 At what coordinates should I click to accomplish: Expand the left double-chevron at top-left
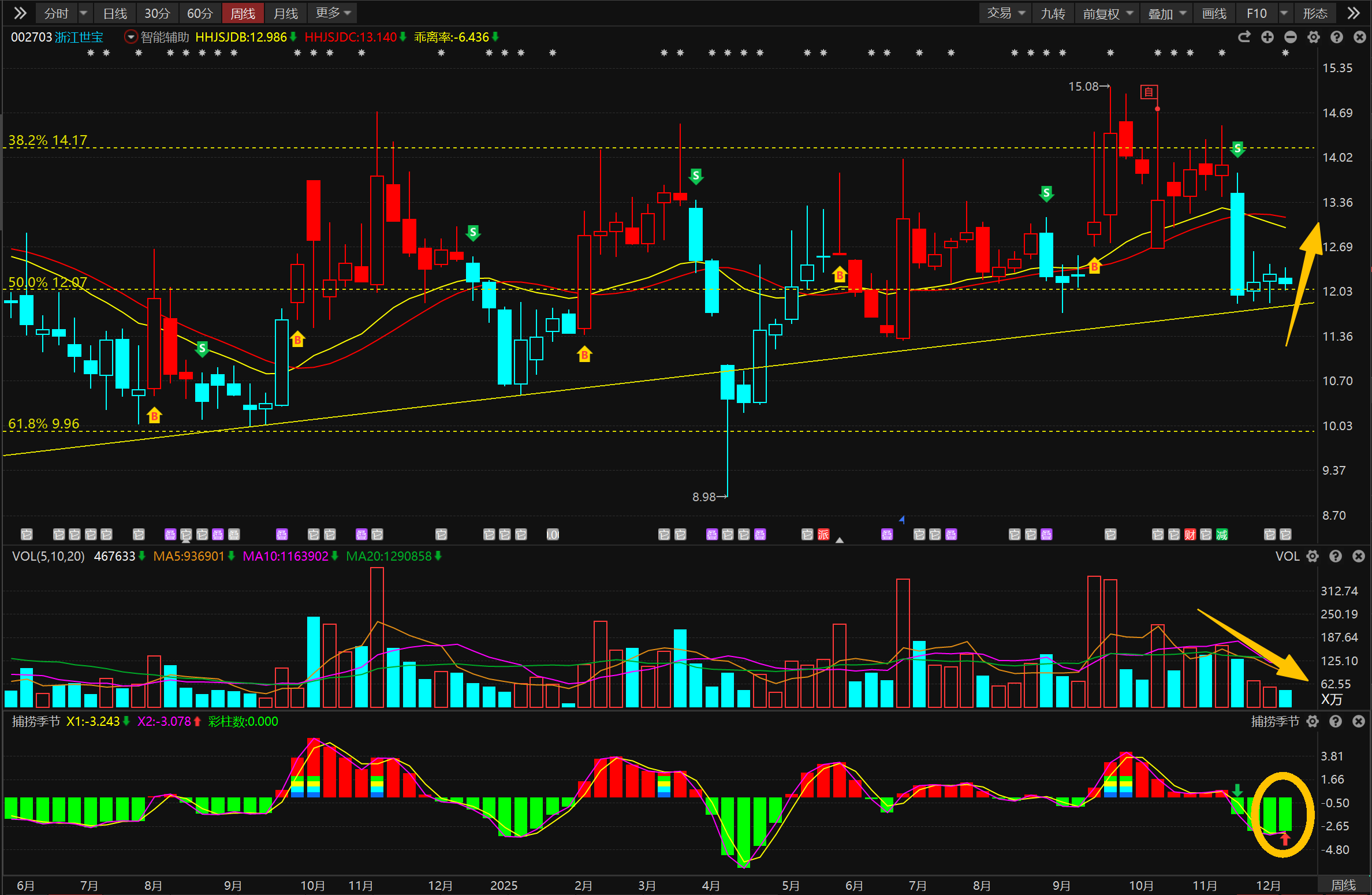(x=20, y=13)
